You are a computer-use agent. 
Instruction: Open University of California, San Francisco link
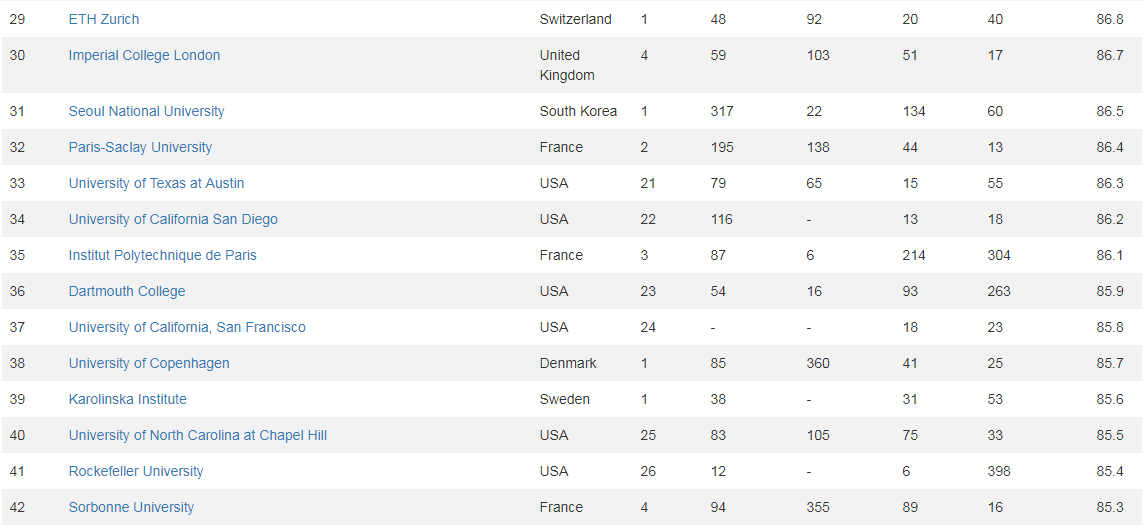187,327
